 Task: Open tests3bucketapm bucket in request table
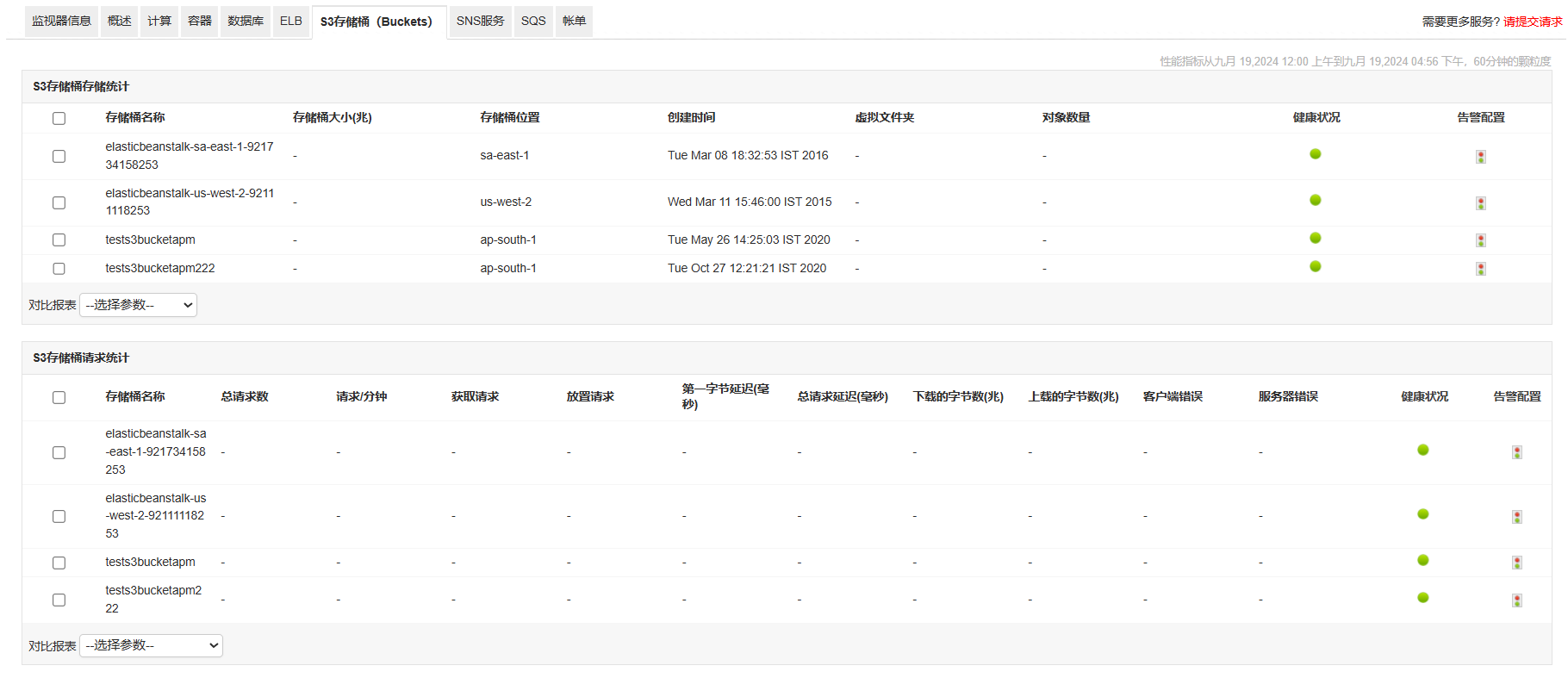[150, 562]
